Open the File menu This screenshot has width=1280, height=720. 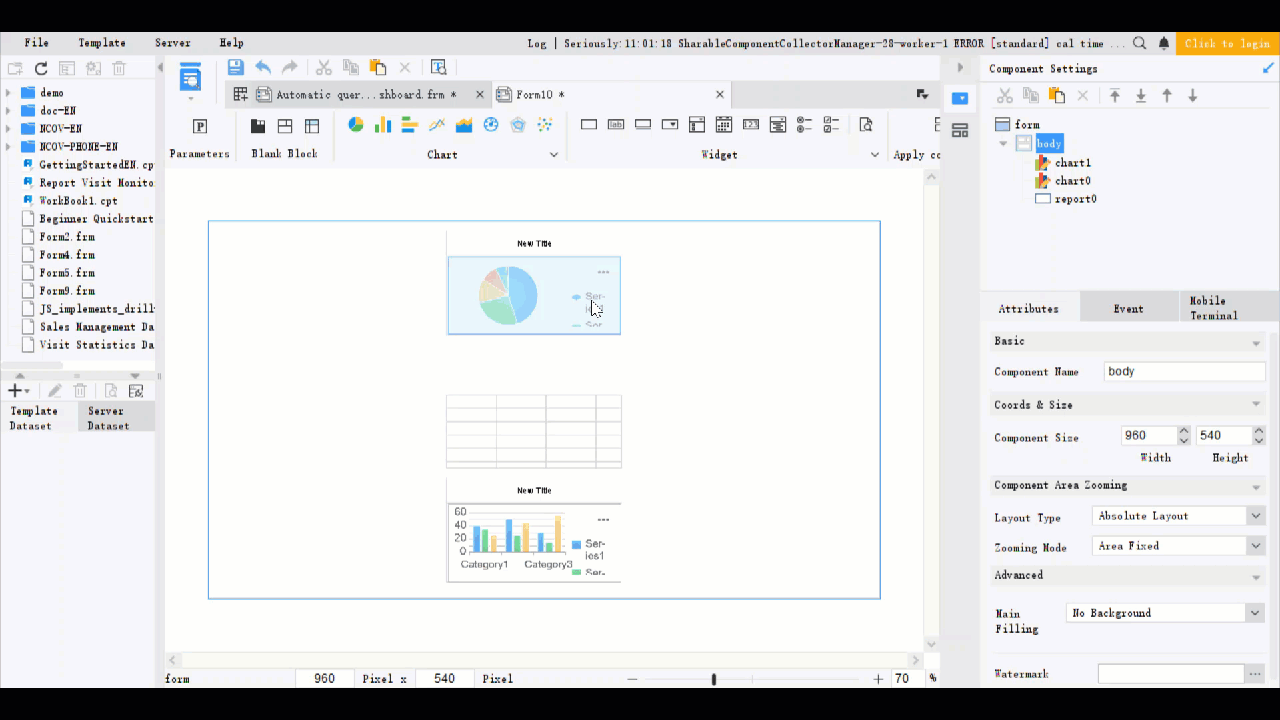click(37, 43)
